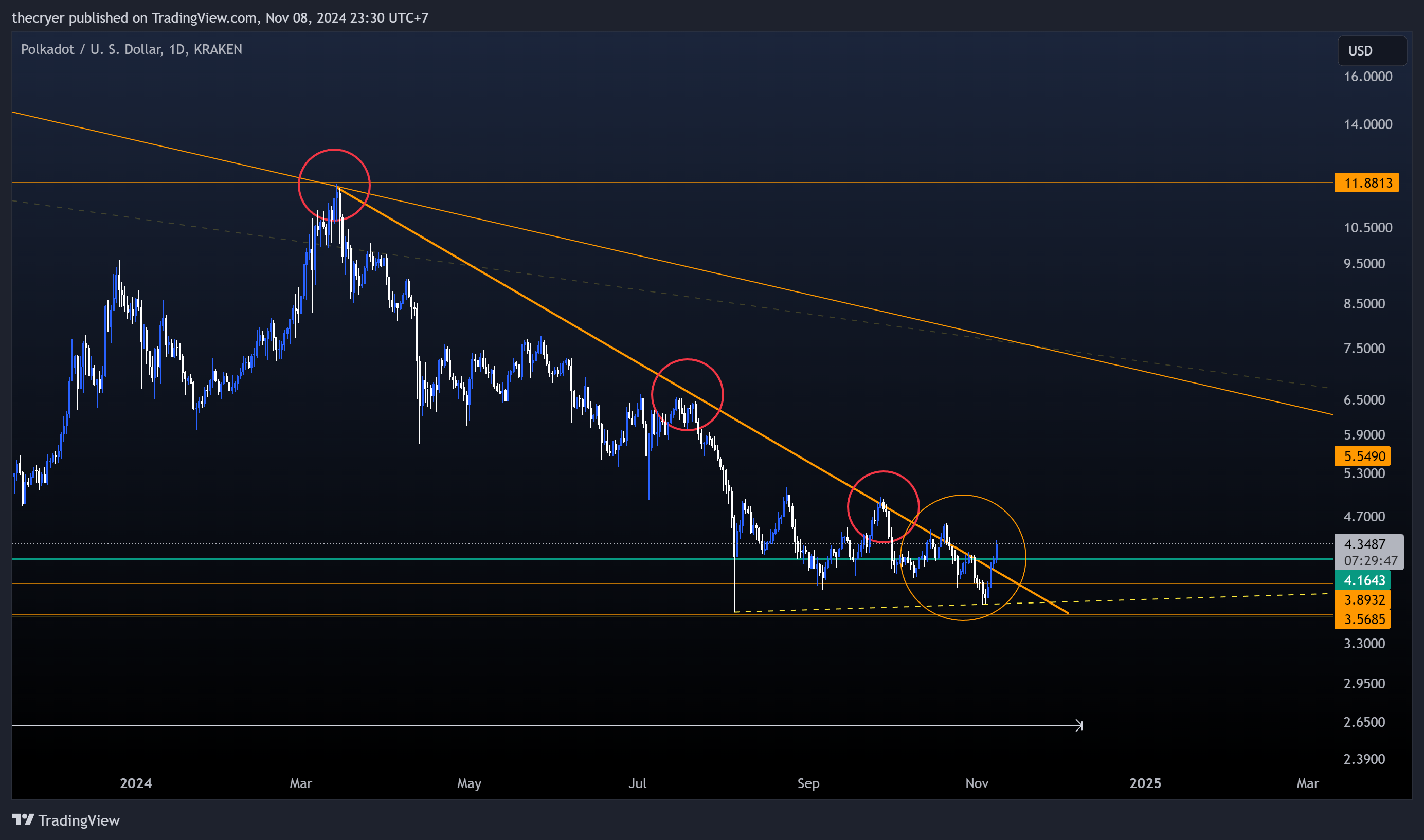Select the 3.5685 orange price label

1362,619
